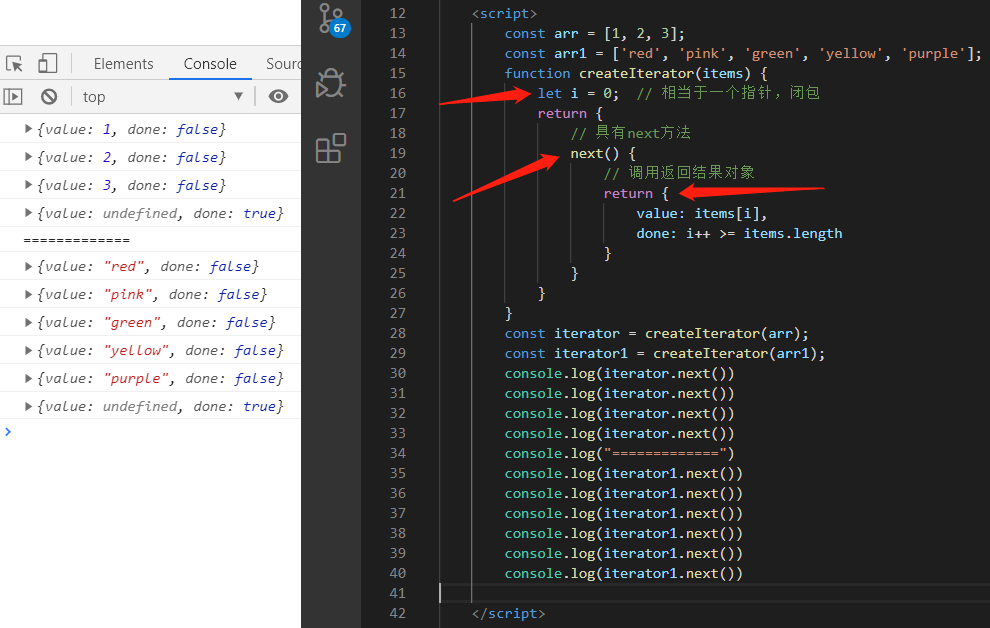The height and width of the screenshot is (628, 990).
Task: Expand the {value: "yellow"} log object
Action: coord(28,350)
